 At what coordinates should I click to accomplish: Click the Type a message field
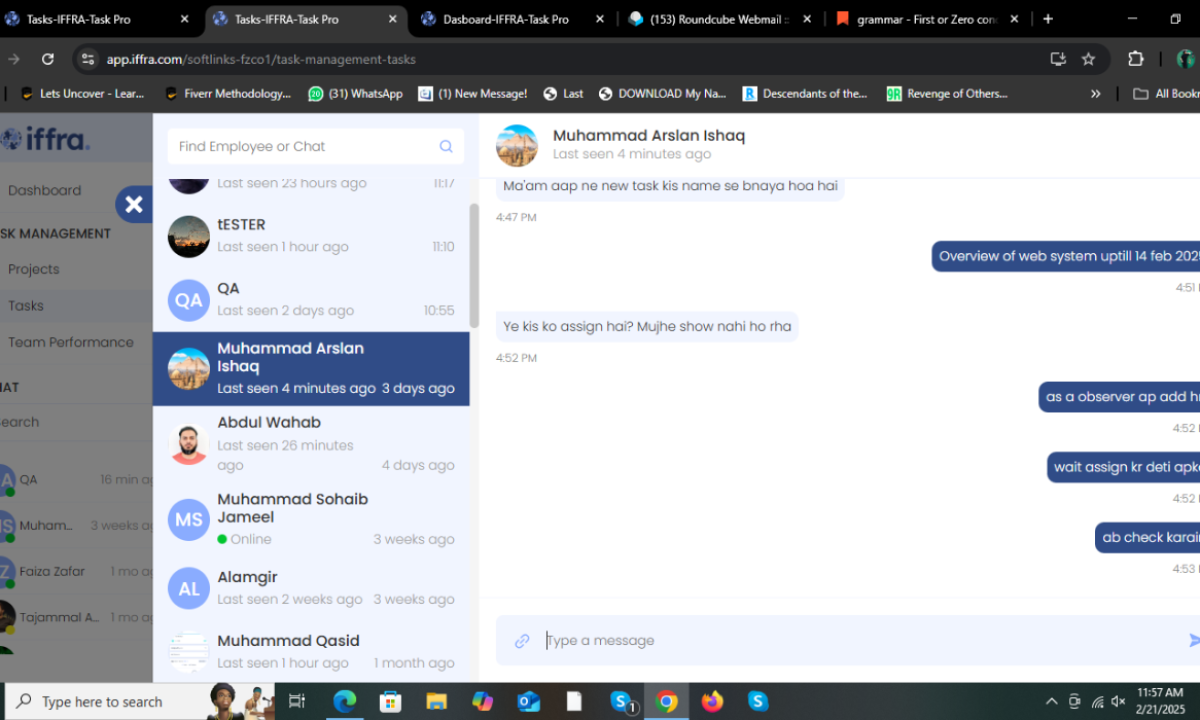[850, 641]
